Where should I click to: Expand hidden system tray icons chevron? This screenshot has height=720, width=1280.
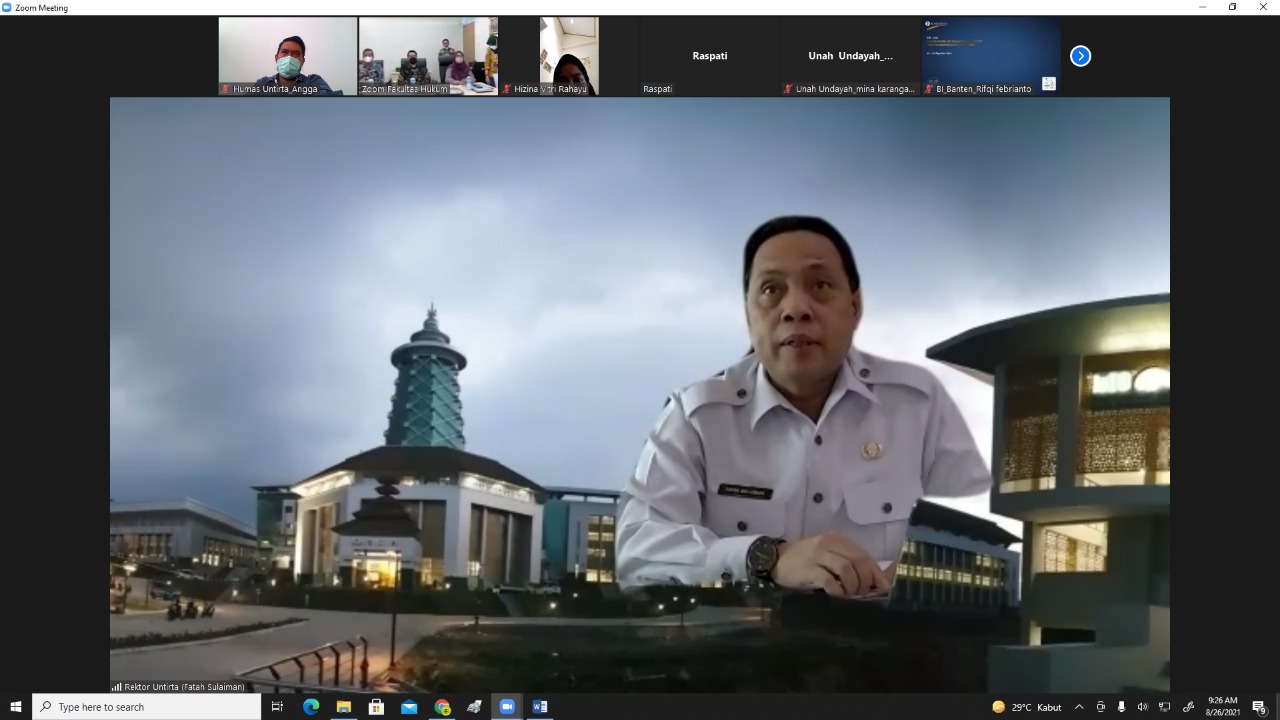pos(1079,707)
